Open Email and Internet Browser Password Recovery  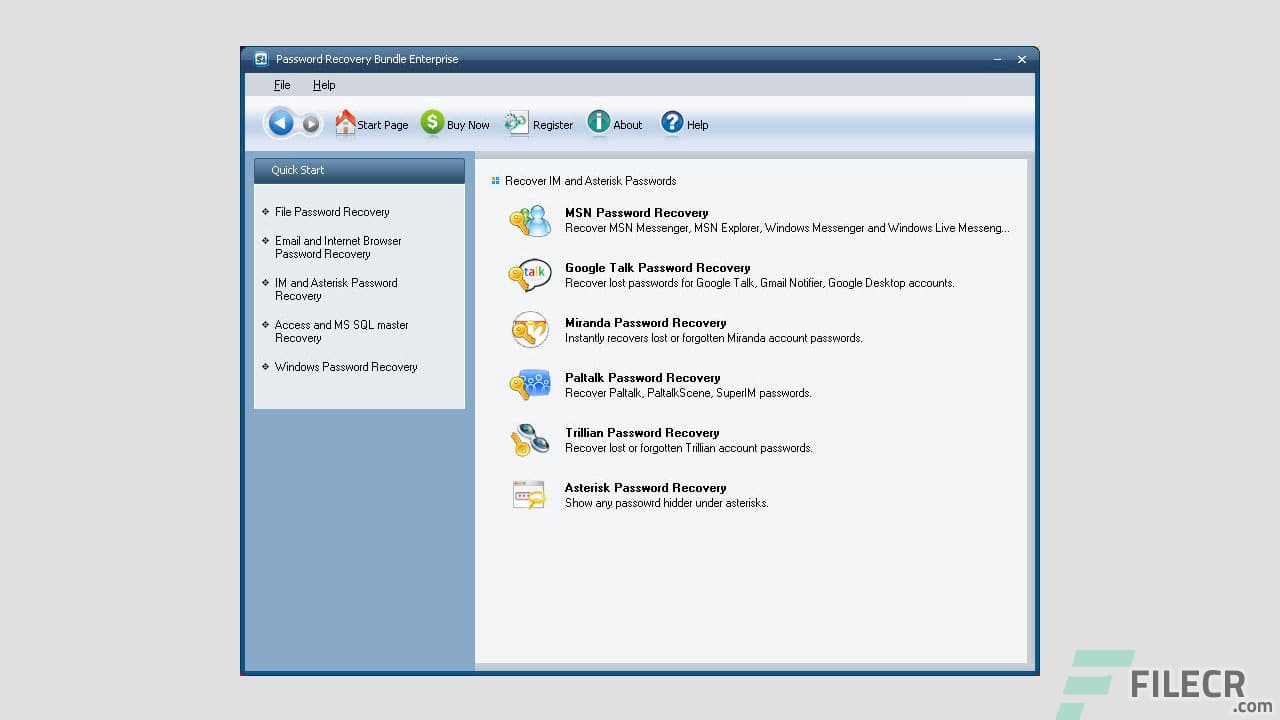click(338, 247)
